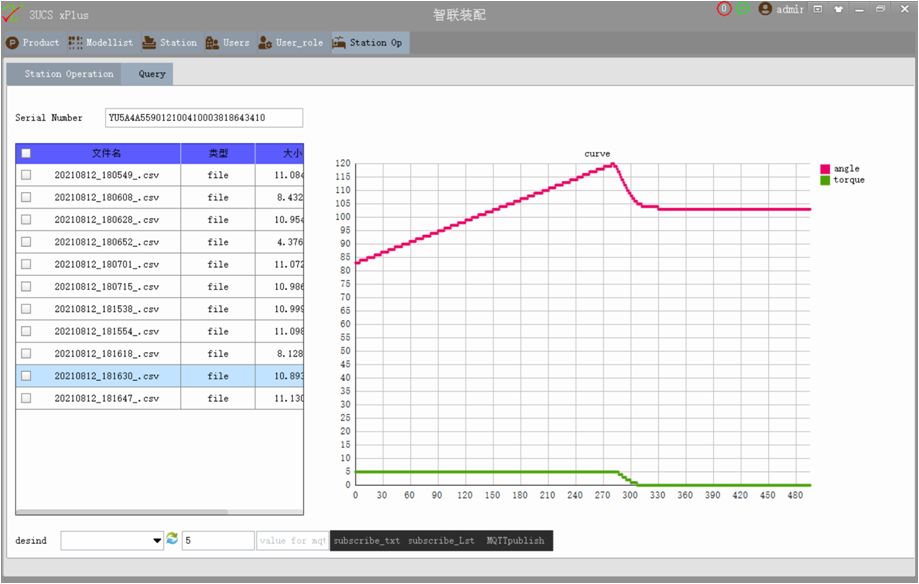Open the Station menu item

point(170,43)
